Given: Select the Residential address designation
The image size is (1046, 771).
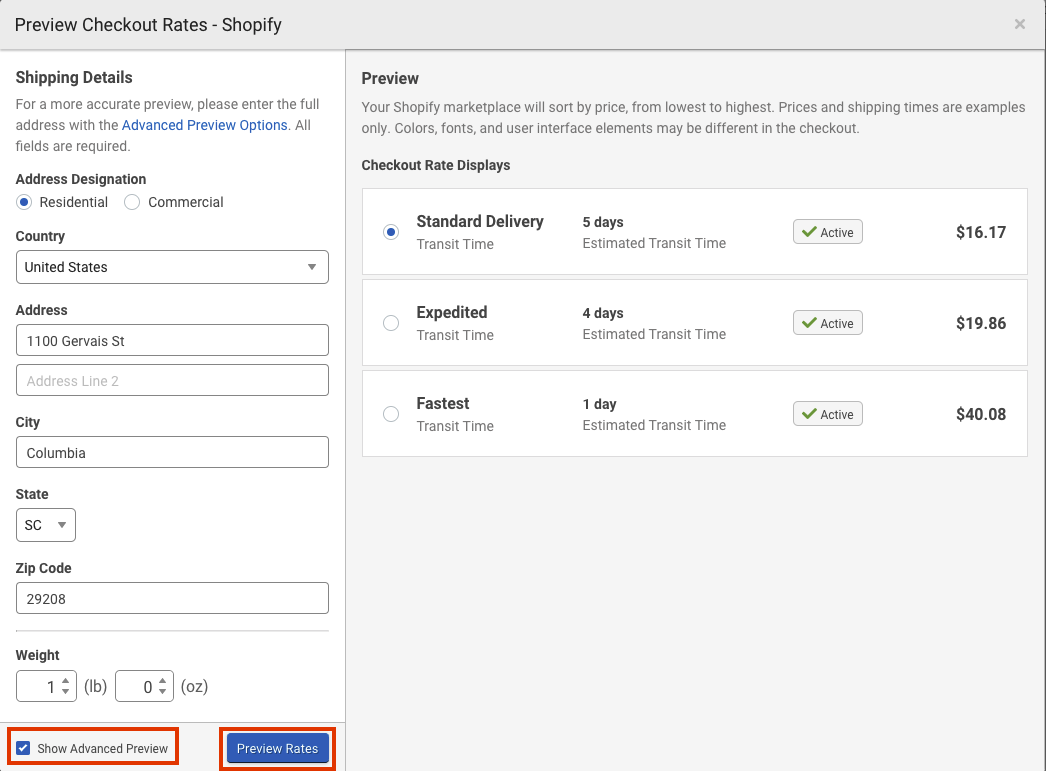Looking at the screenshot, I should click(x=24, y=202).
